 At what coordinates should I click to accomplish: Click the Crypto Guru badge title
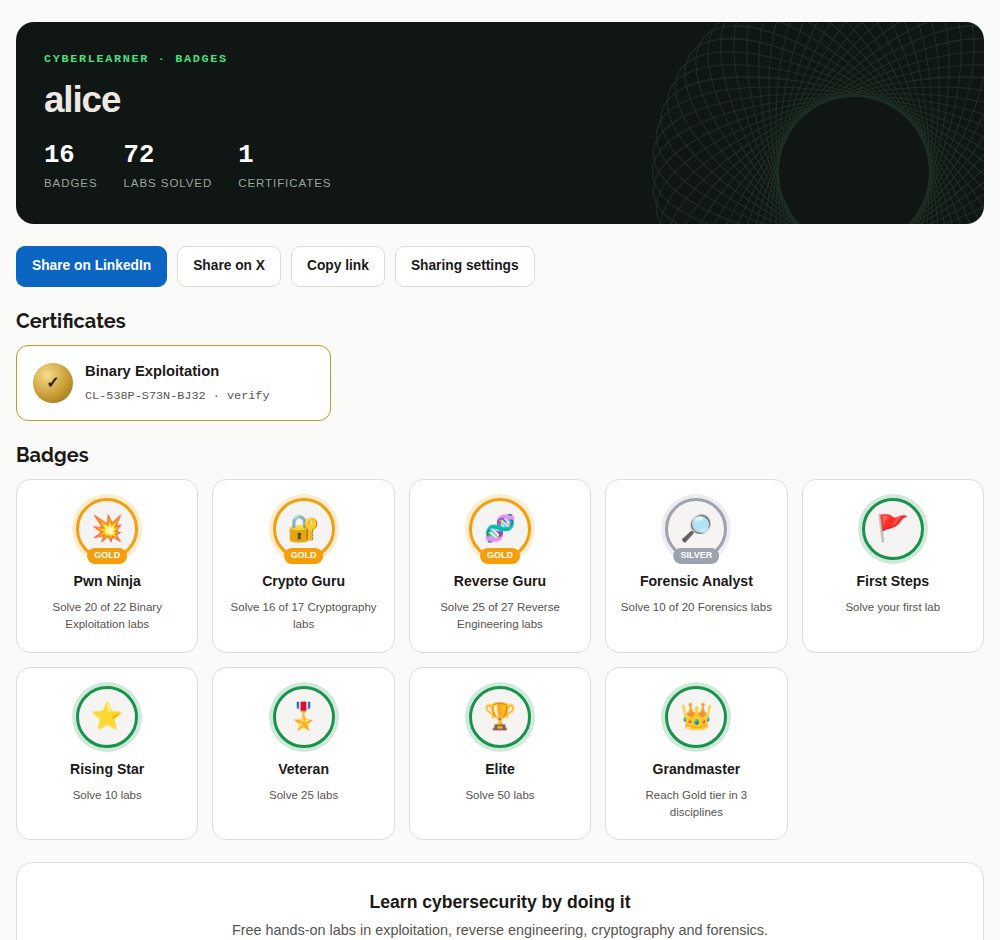click(x=304, y=581)
